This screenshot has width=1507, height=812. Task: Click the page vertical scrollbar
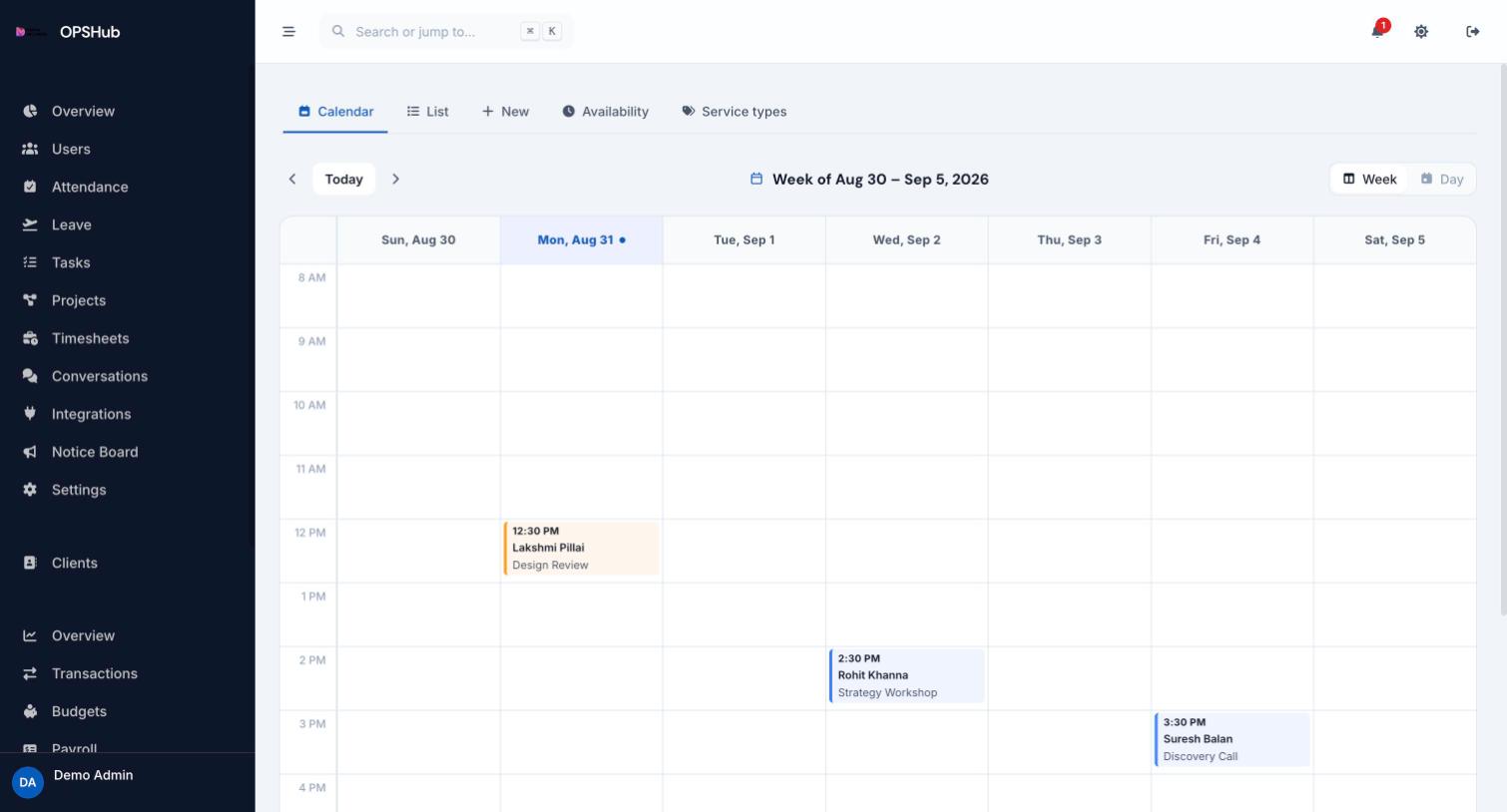pos(1503,339)
